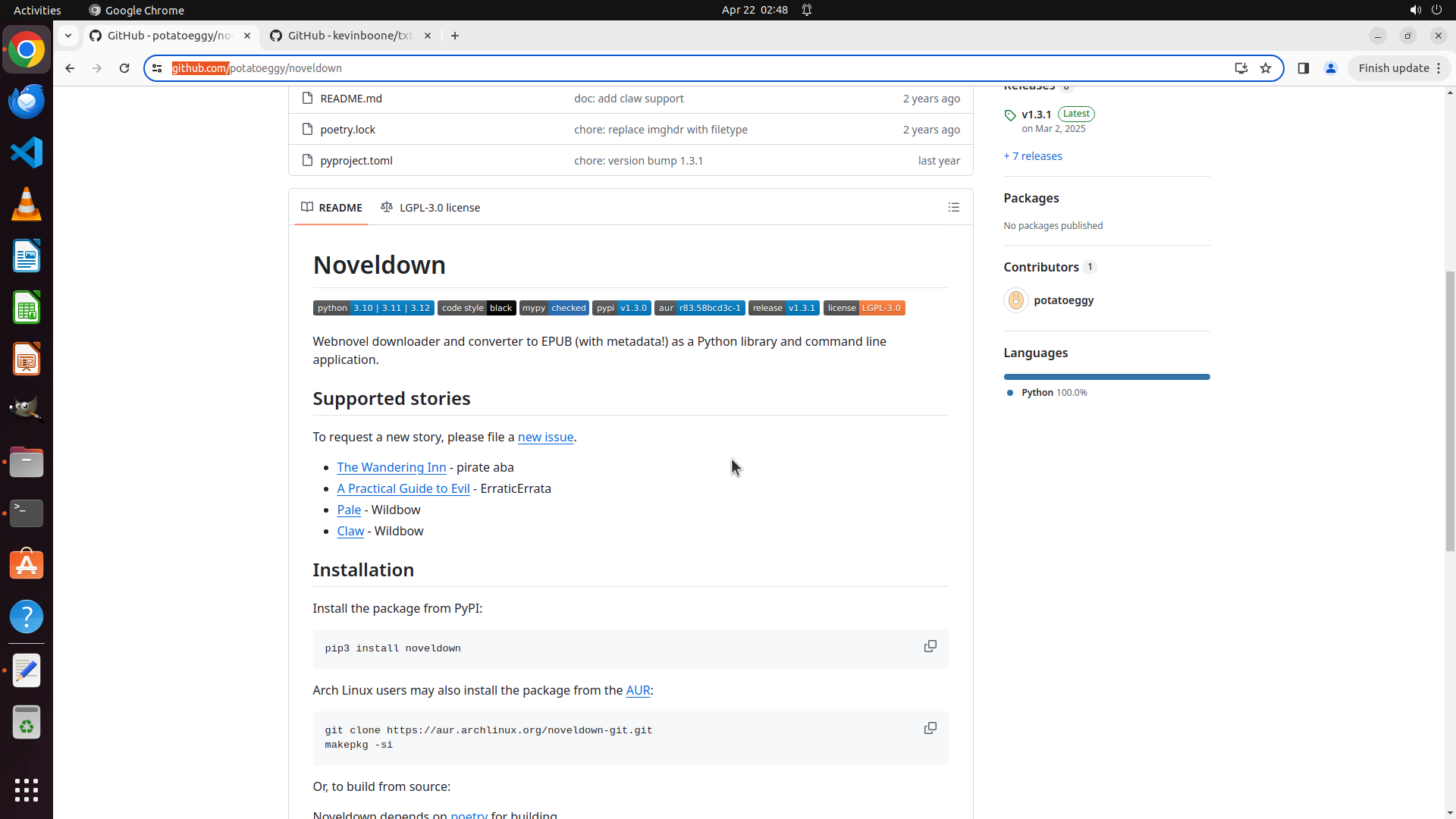Toggle system volume icon in top bar

(x=1414, y=10)
